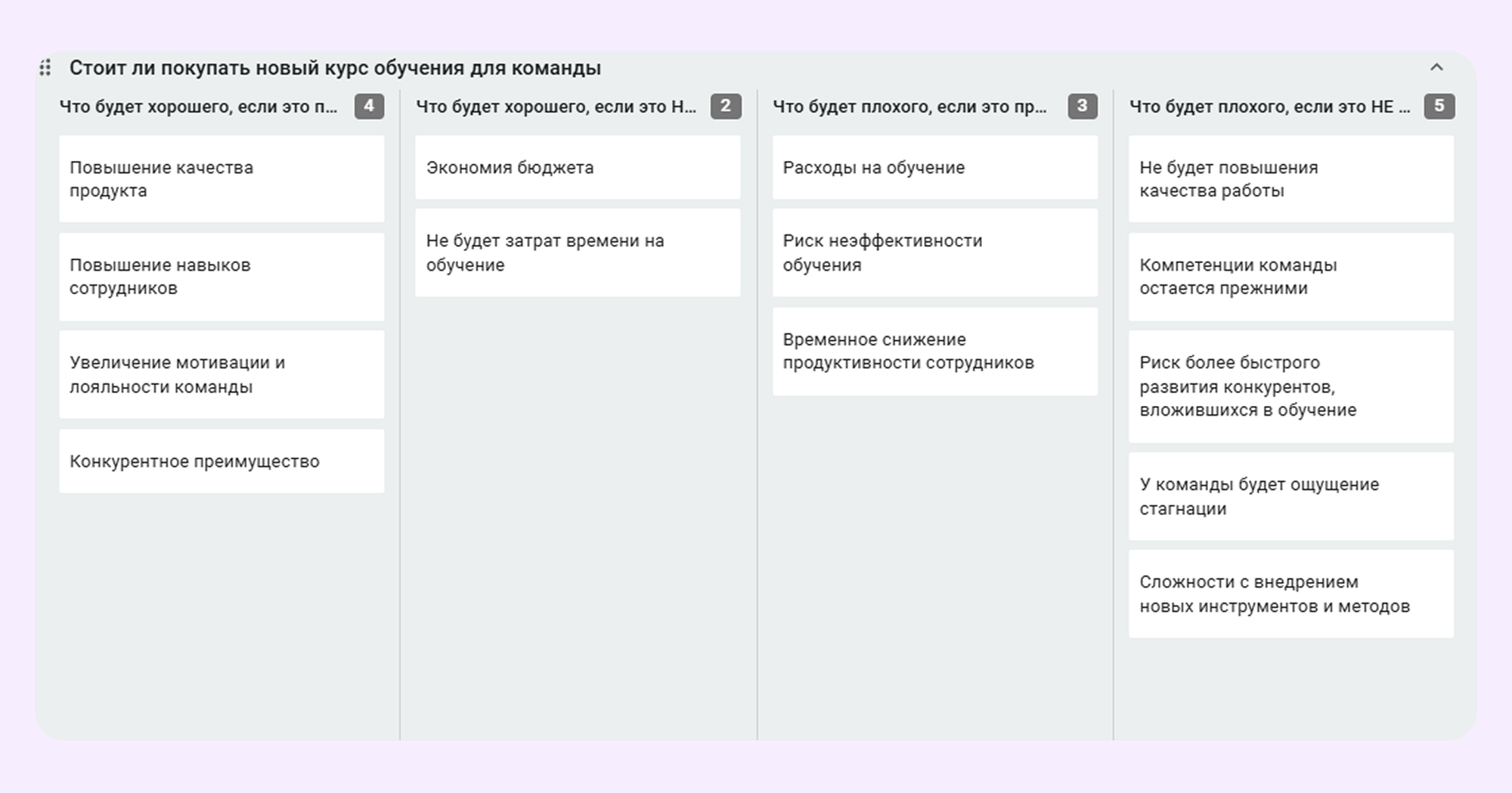Screen dimensions: 1512x793
Task: Collapse the board via the chevron icon
Action: (x=1438, y=68)
